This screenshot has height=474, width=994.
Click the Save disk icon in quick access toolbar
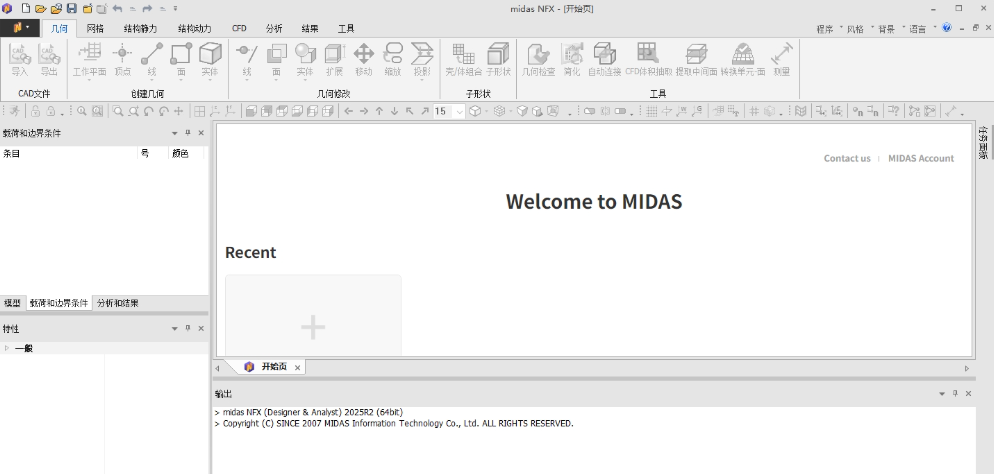(x=72, y=8)
